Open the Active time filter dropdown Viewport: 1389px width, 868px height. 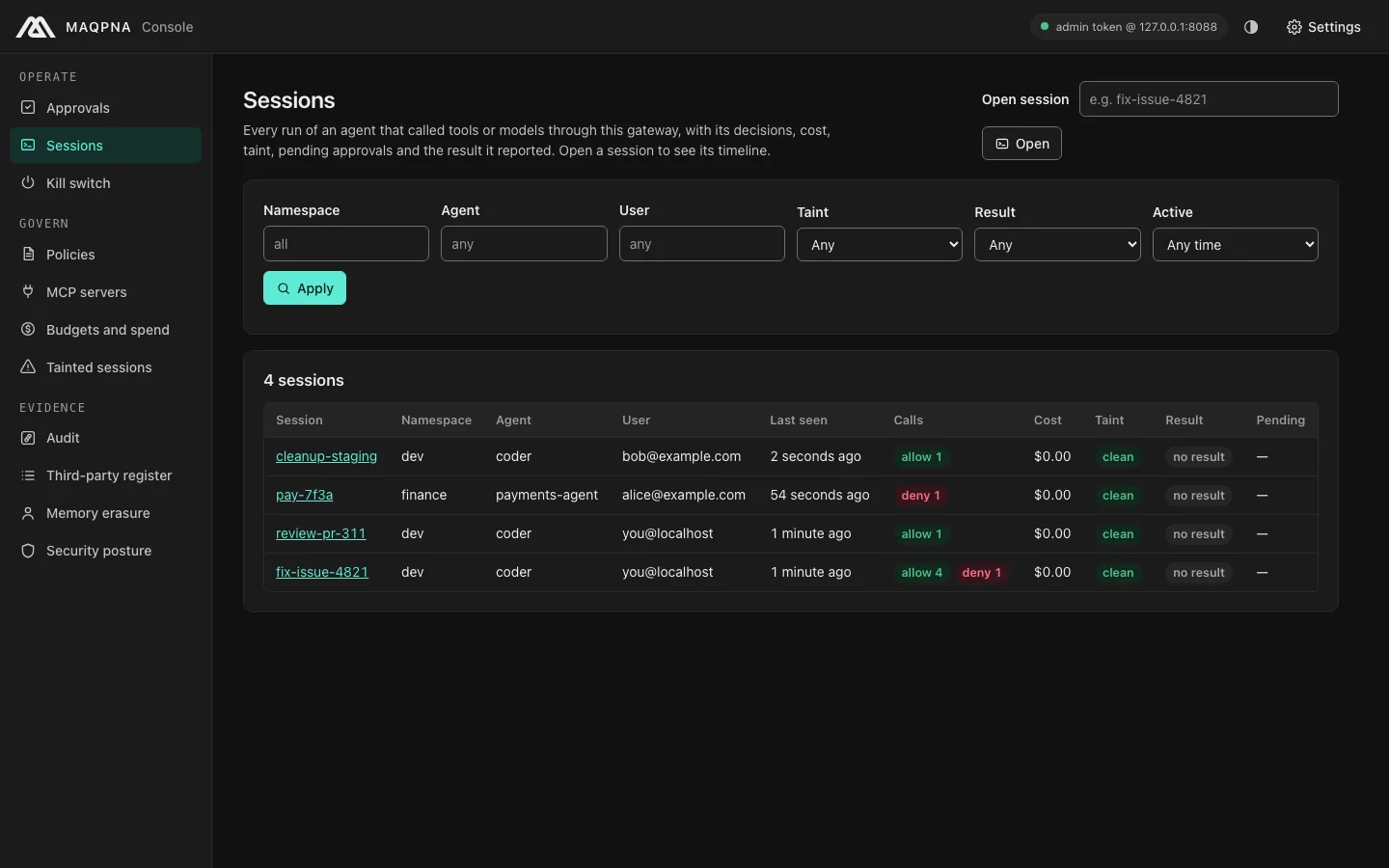(x=1236, y=245)
